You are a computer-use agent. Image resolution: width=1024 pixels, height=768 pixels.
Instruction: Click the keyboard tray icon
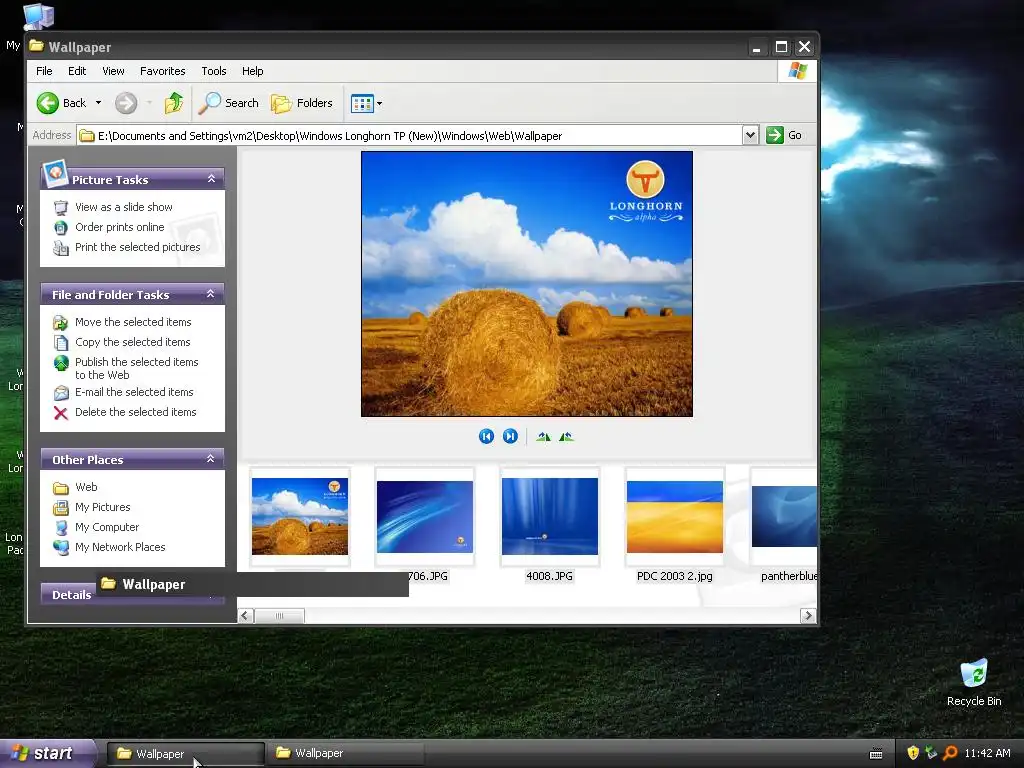click(x=876, y=754)
